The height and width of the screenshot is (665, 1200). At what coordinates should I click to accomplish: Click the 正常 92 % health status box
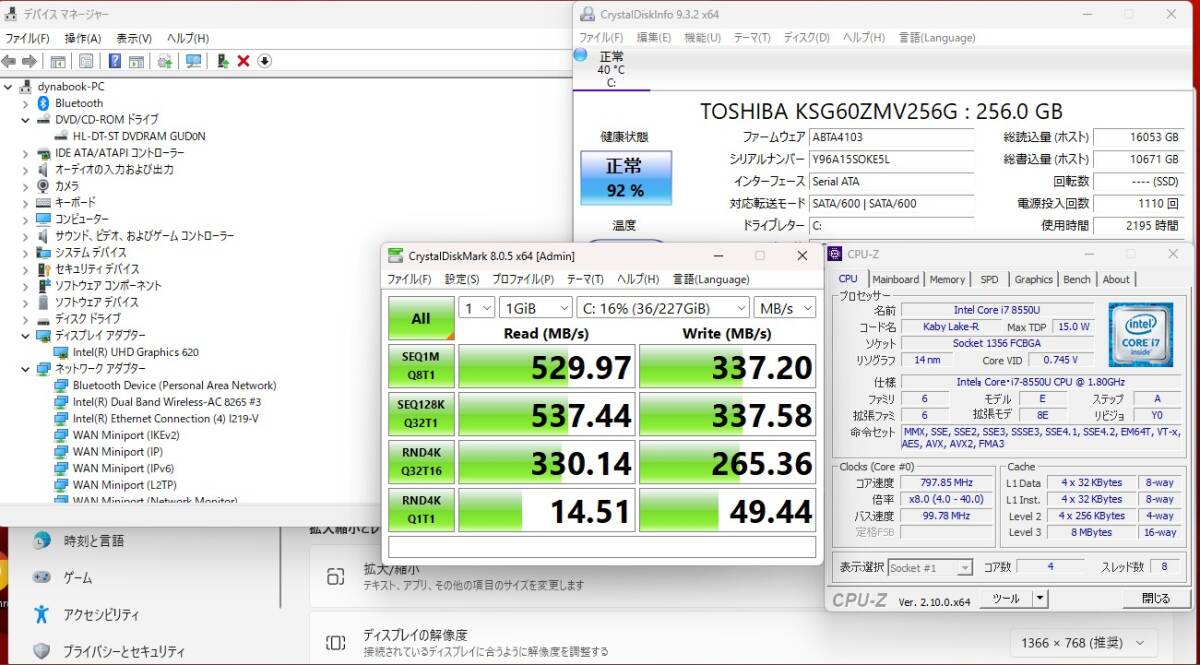click(626, 178)
